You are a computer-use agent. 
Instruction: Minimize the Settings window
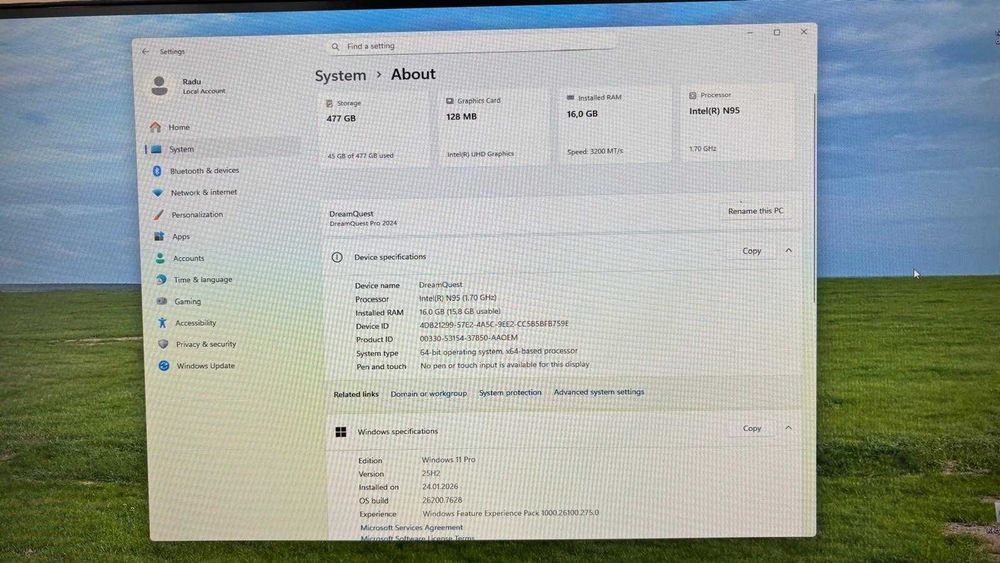point(750,33)
